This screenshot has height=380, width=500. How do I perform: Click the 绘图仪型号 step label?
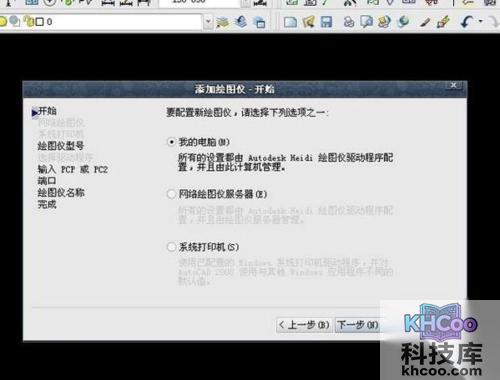61,146
